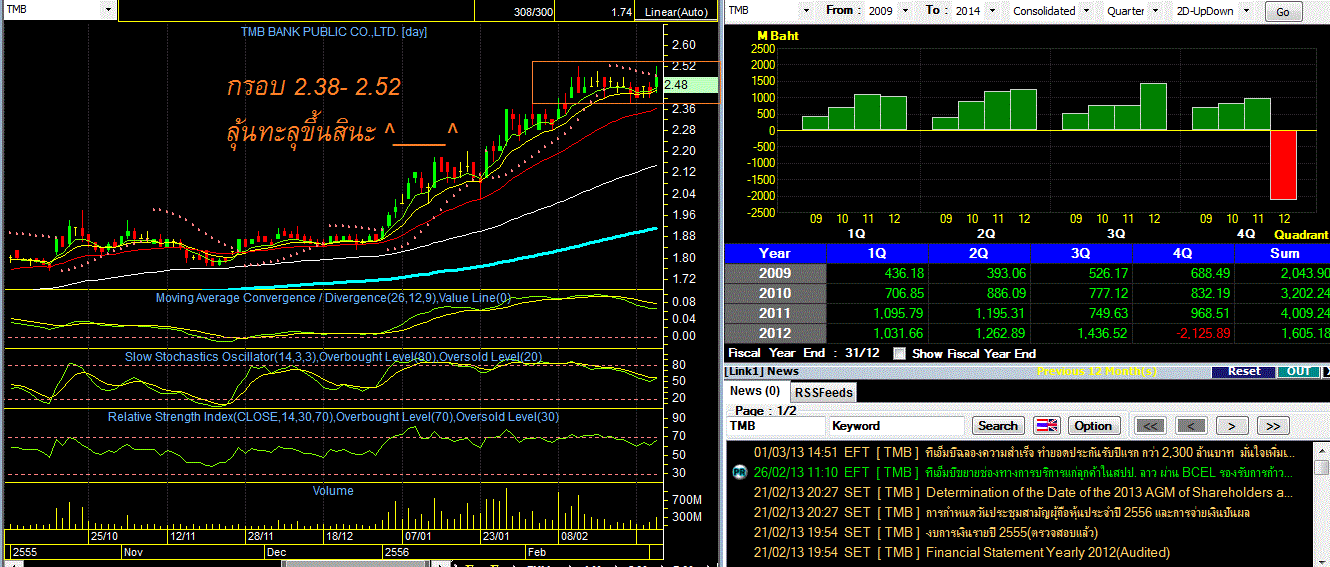Image resolution: width=1330 pixels, height=567 pixels.
Task: Click the PR icon beside the 26/02/13 news
Action: [740, 472]
